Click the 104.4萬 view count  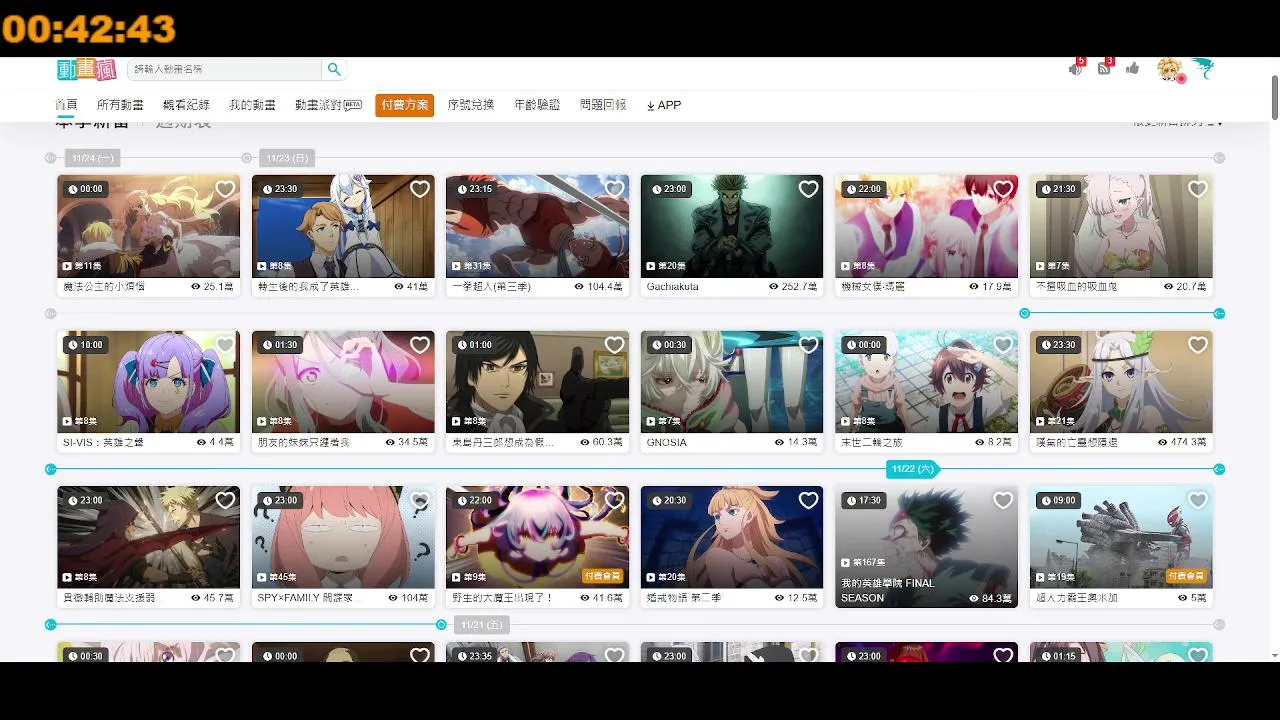pyautogui.click(x=605, y=287)
